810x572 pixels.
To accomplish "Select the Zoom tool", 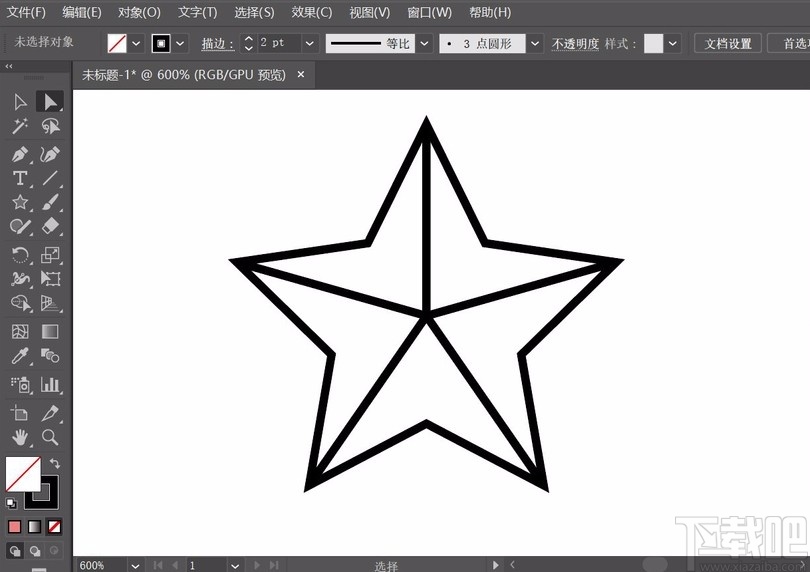I will tap(50, 438).
